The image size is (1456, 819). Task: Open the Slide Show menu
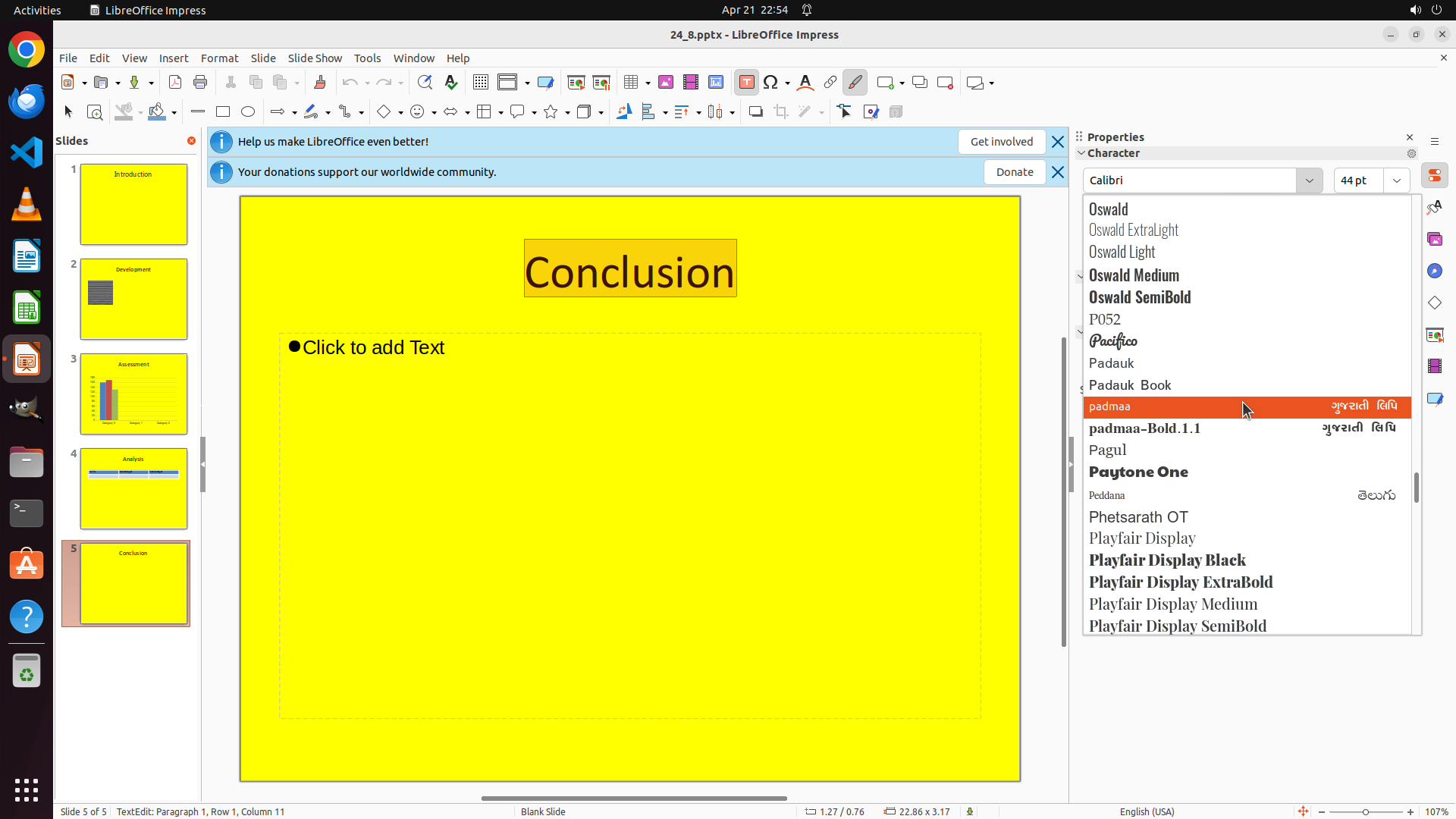click(x=315, y=58)
